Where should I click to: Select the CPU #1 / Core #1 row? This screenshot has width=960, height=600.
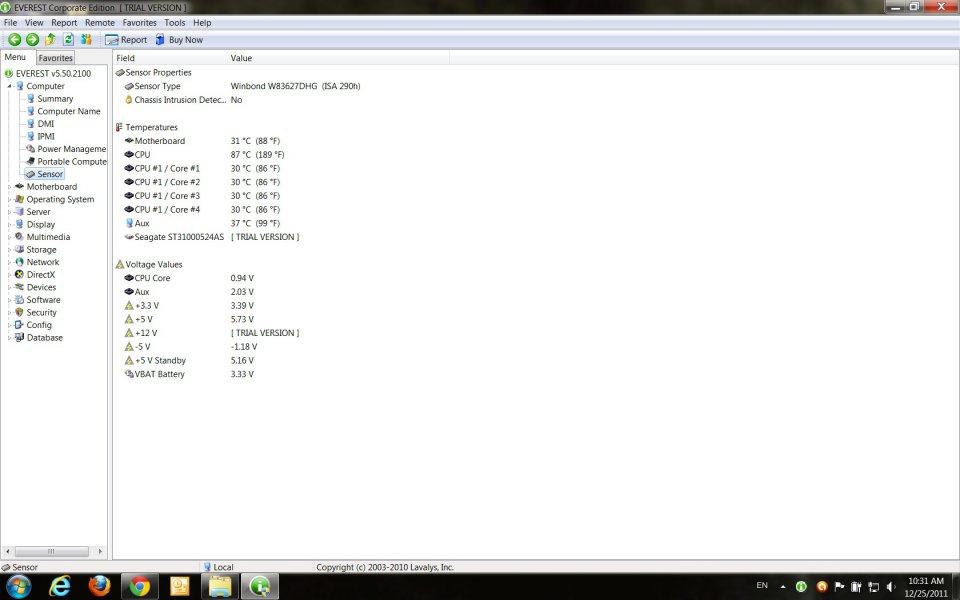[x=201, y=168]
